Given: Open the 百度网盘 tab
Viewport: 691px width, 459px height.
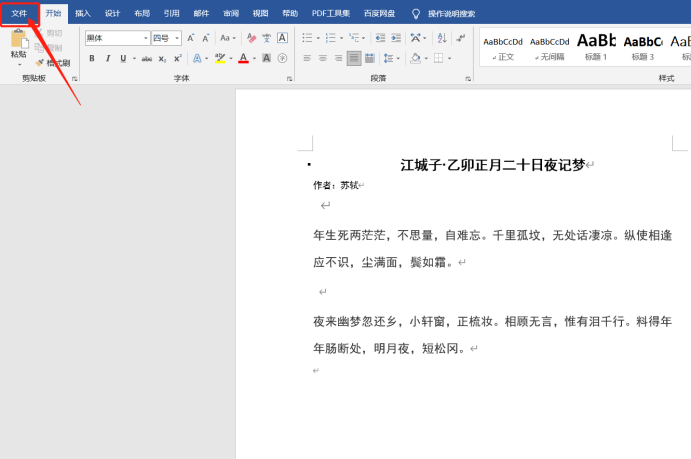Looking at the screenshot, I should click(379, 14).
